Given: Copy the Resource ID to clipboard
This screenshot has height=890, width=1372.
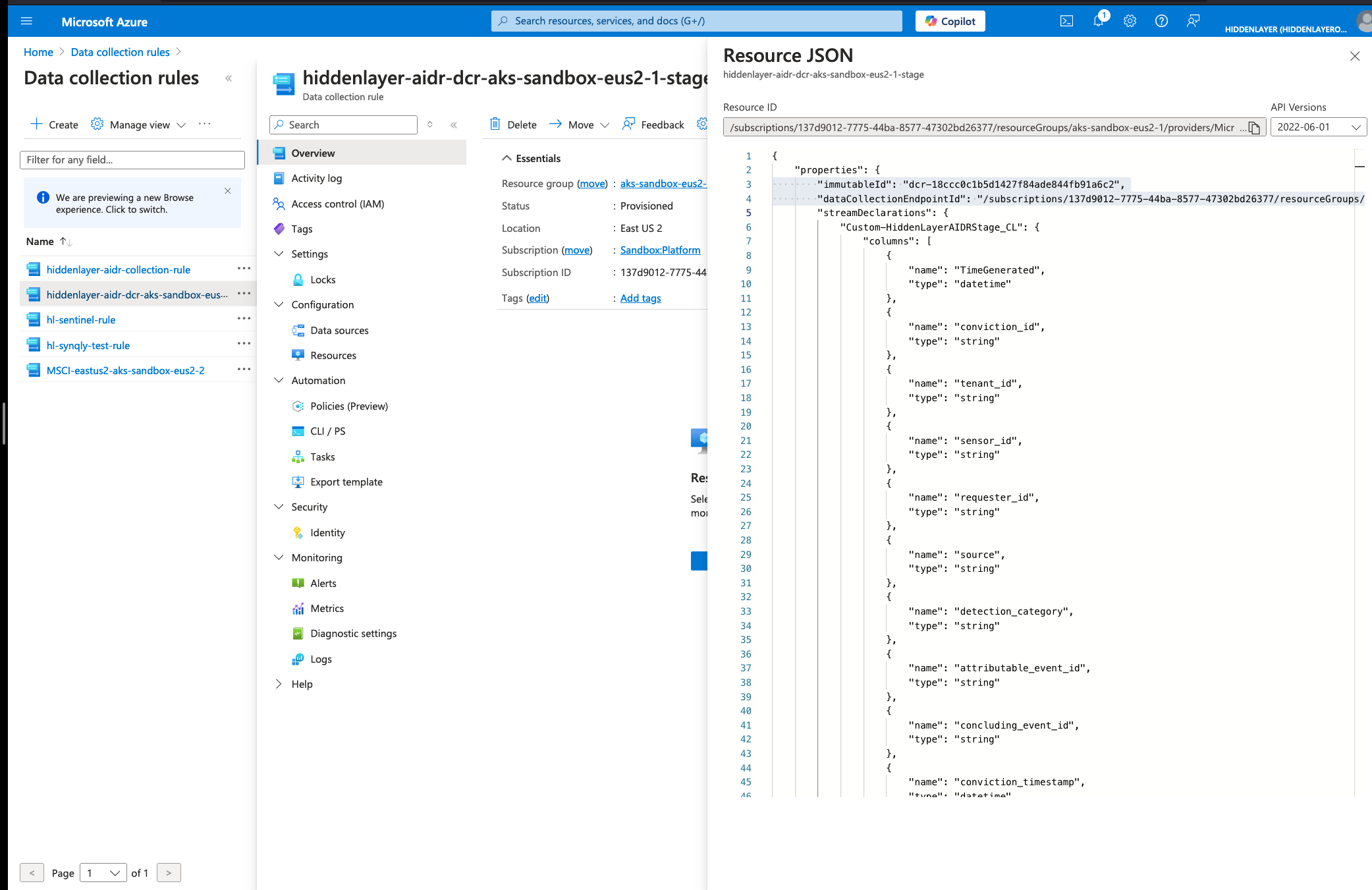Looking at the screenshot, I should [x=1254, y=128].
